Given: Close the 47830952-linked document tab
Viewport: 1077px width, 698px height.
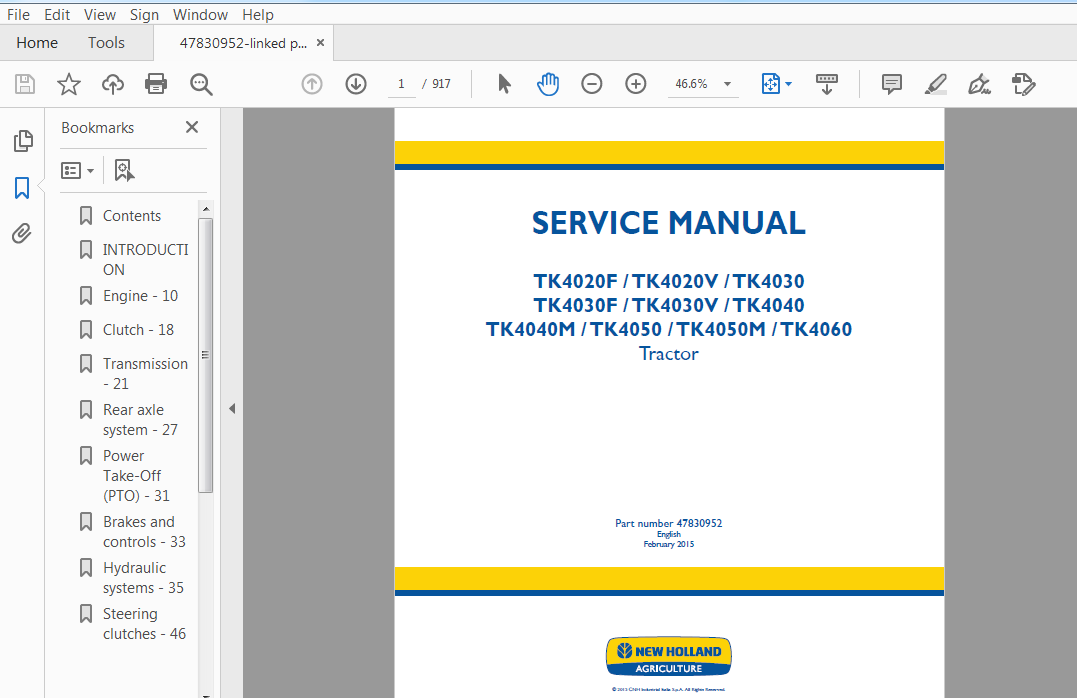Looking at the screenshot, I should [320, 43].
